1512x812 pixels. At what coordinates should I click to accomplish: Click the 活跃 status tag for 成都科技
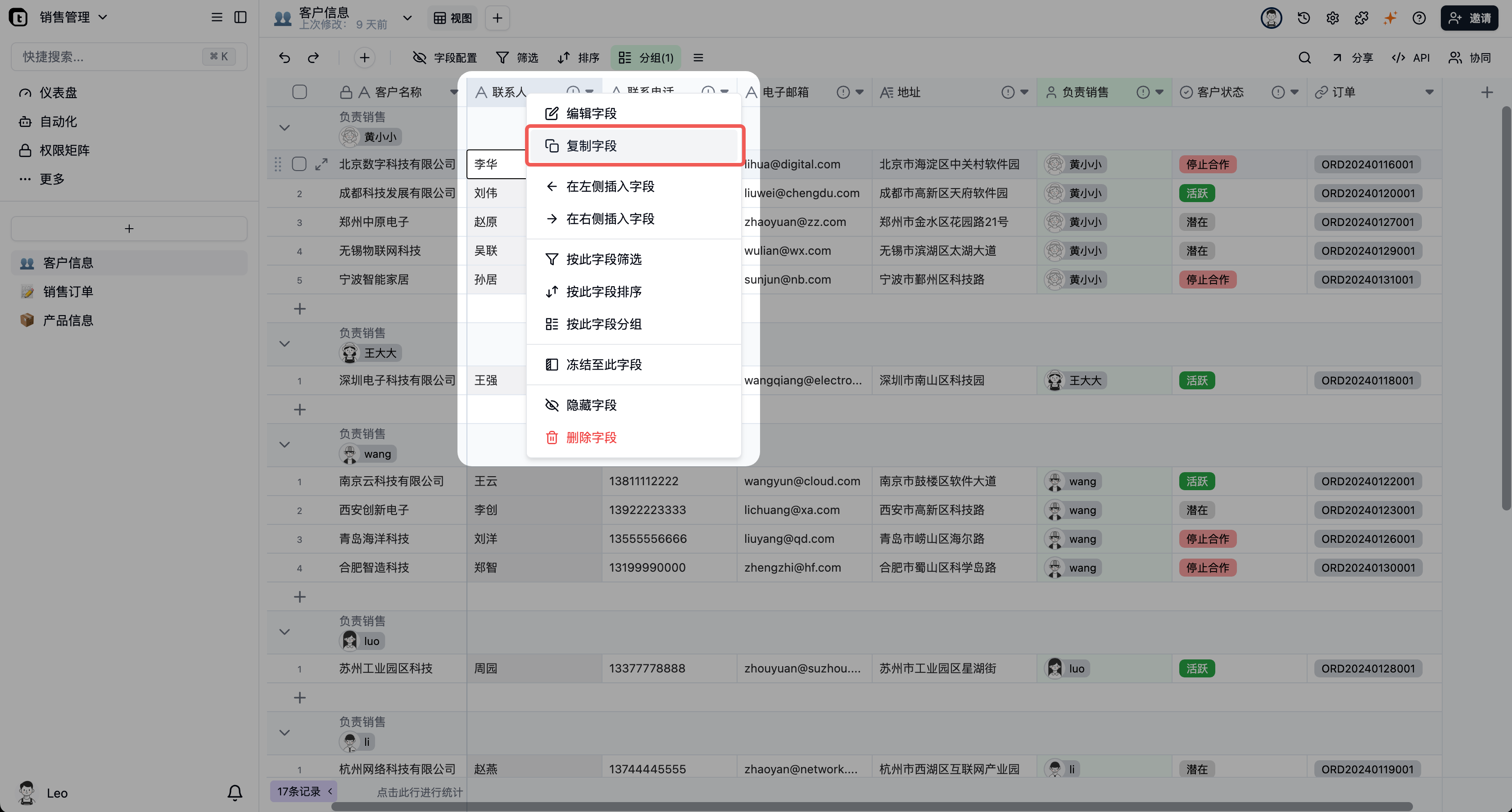tap(1196, 193)
